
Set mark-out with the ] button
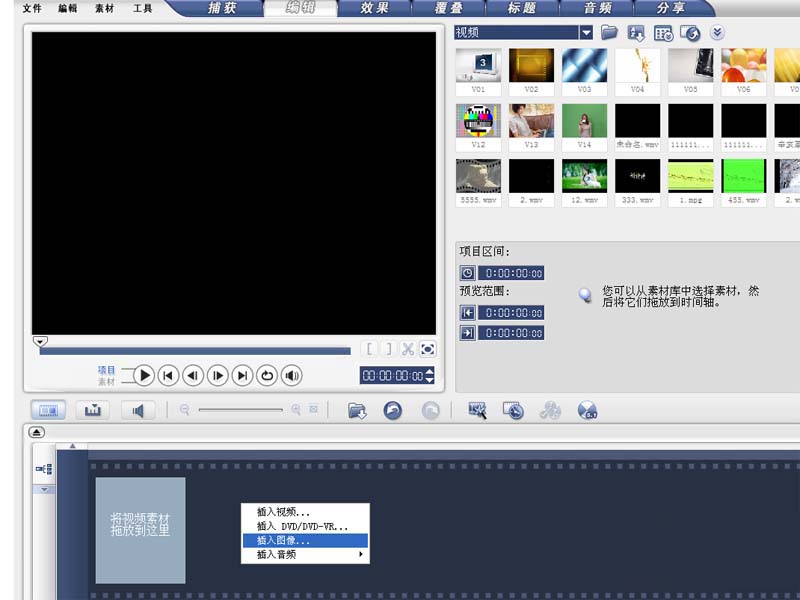(389, 349)
